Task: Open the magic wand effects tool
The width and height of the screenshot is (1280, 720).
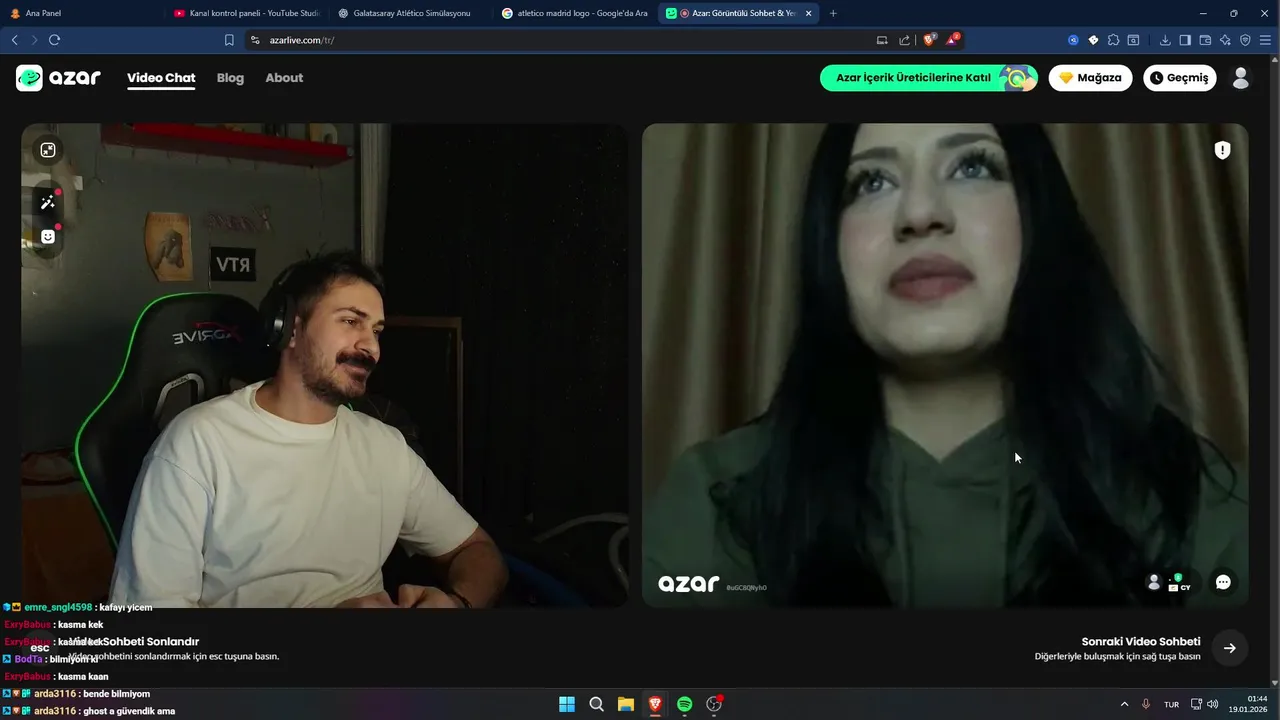Action: [x=48, y=202]
